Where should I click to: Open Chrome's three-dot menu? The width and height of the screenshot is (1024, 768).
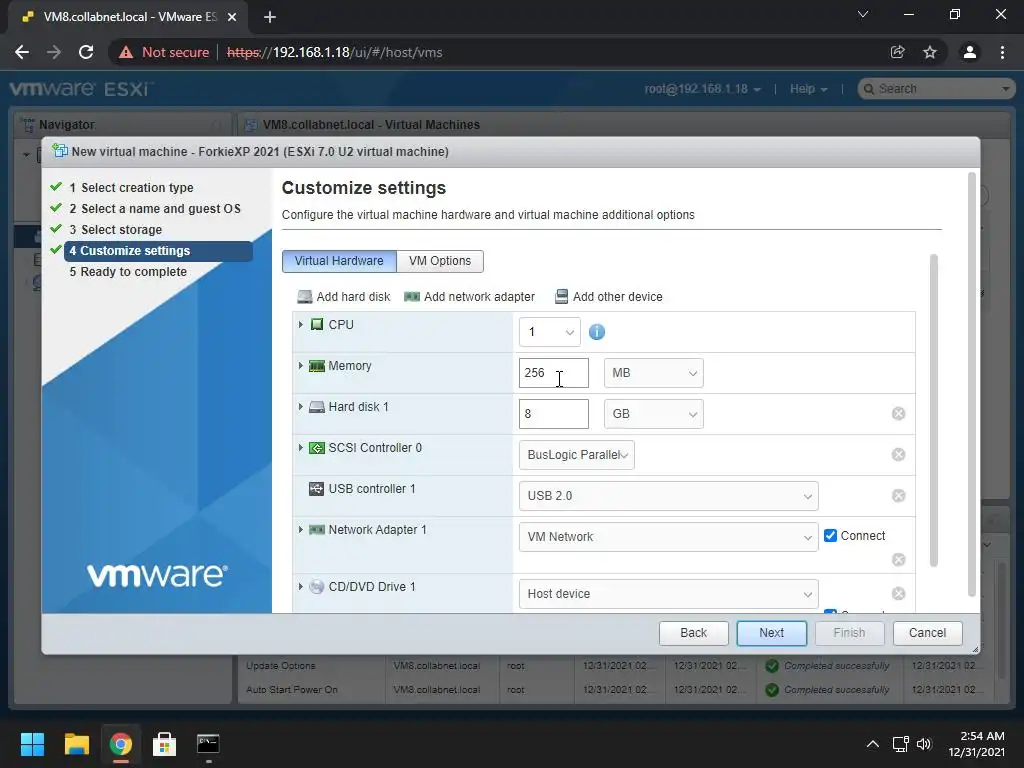1002,52
